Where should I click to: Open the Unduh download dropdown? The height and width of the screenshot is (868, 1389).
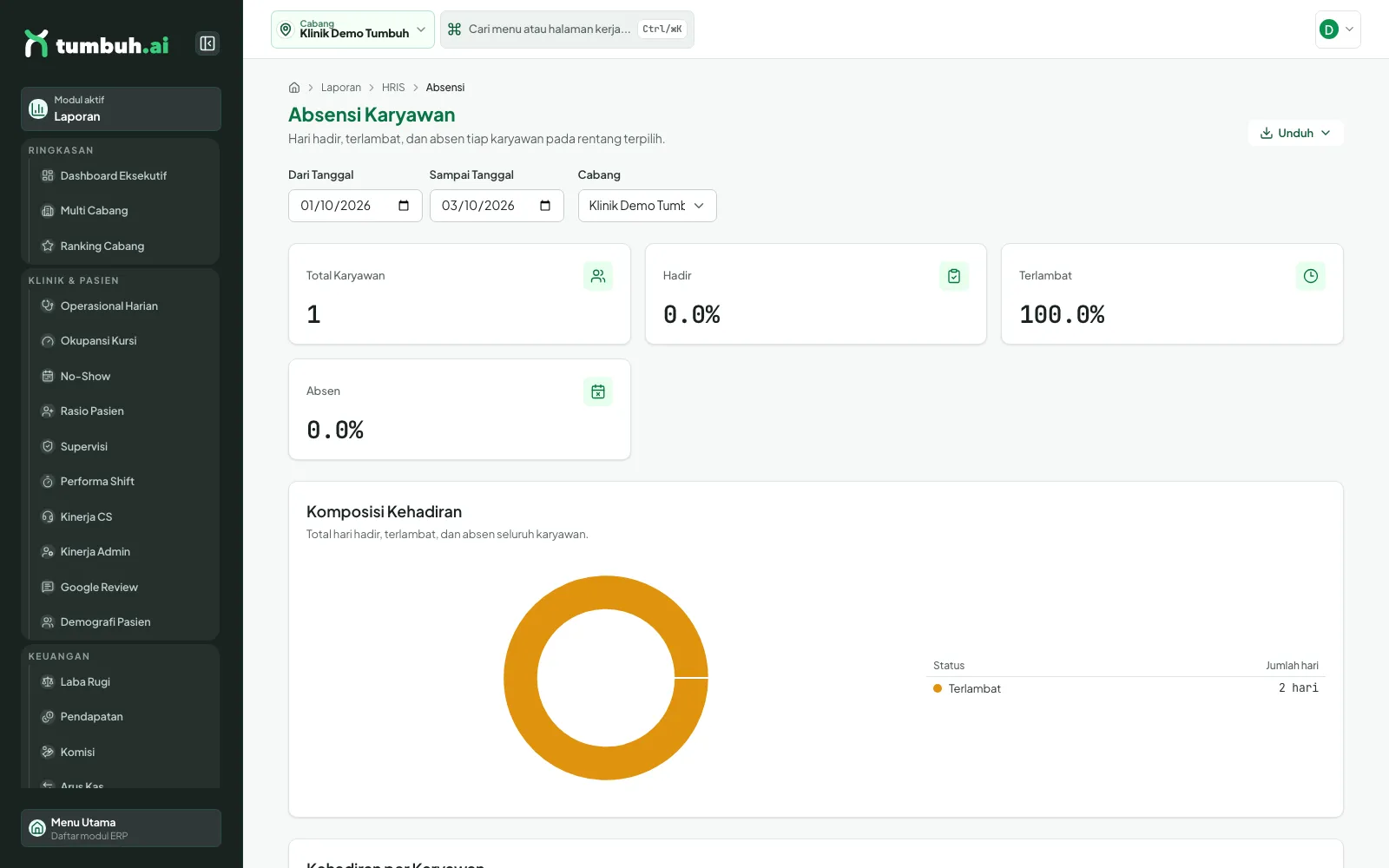(x=1295, y=133)
